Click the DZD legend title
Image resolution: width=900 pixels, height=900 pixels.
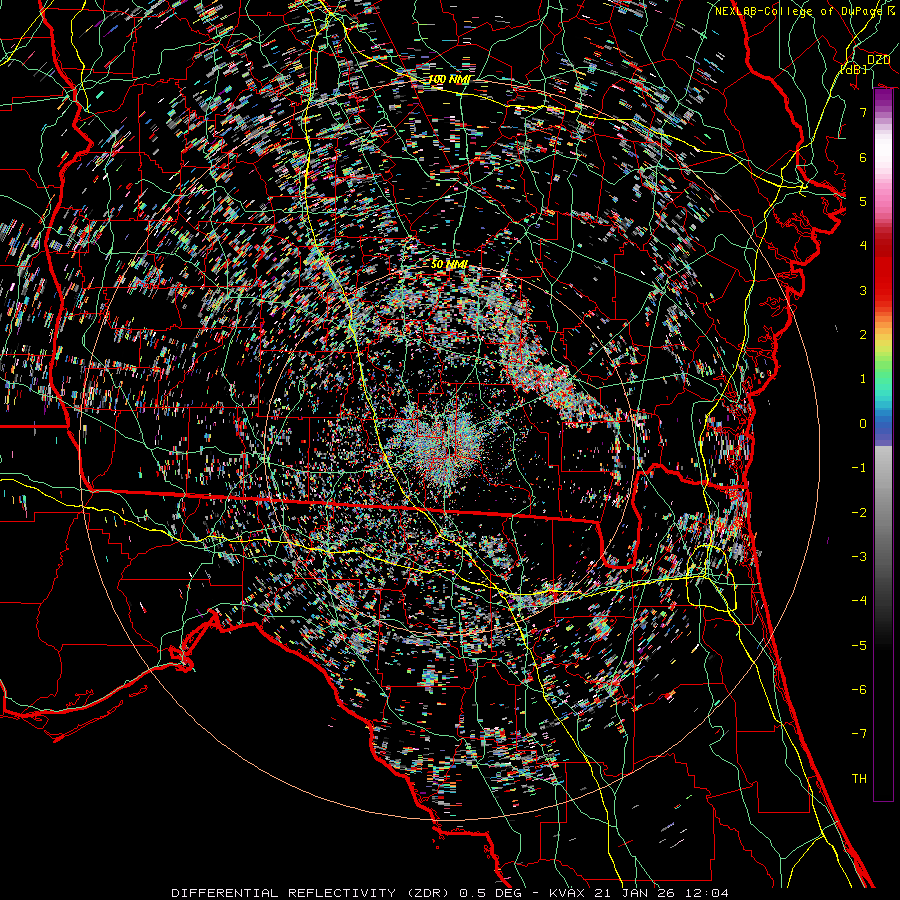(x=878, y=60)
